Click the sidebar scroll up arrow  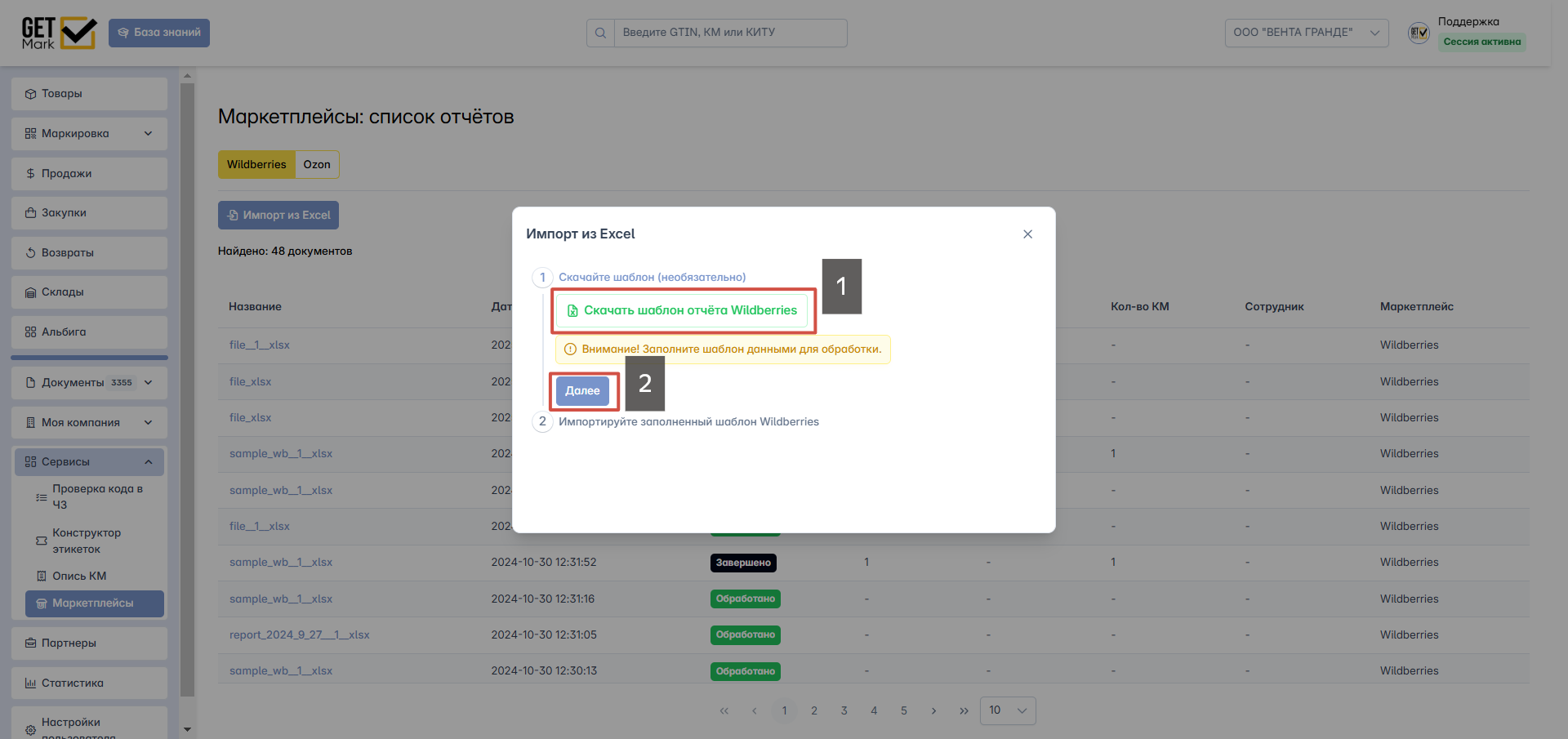pos(187,76)
